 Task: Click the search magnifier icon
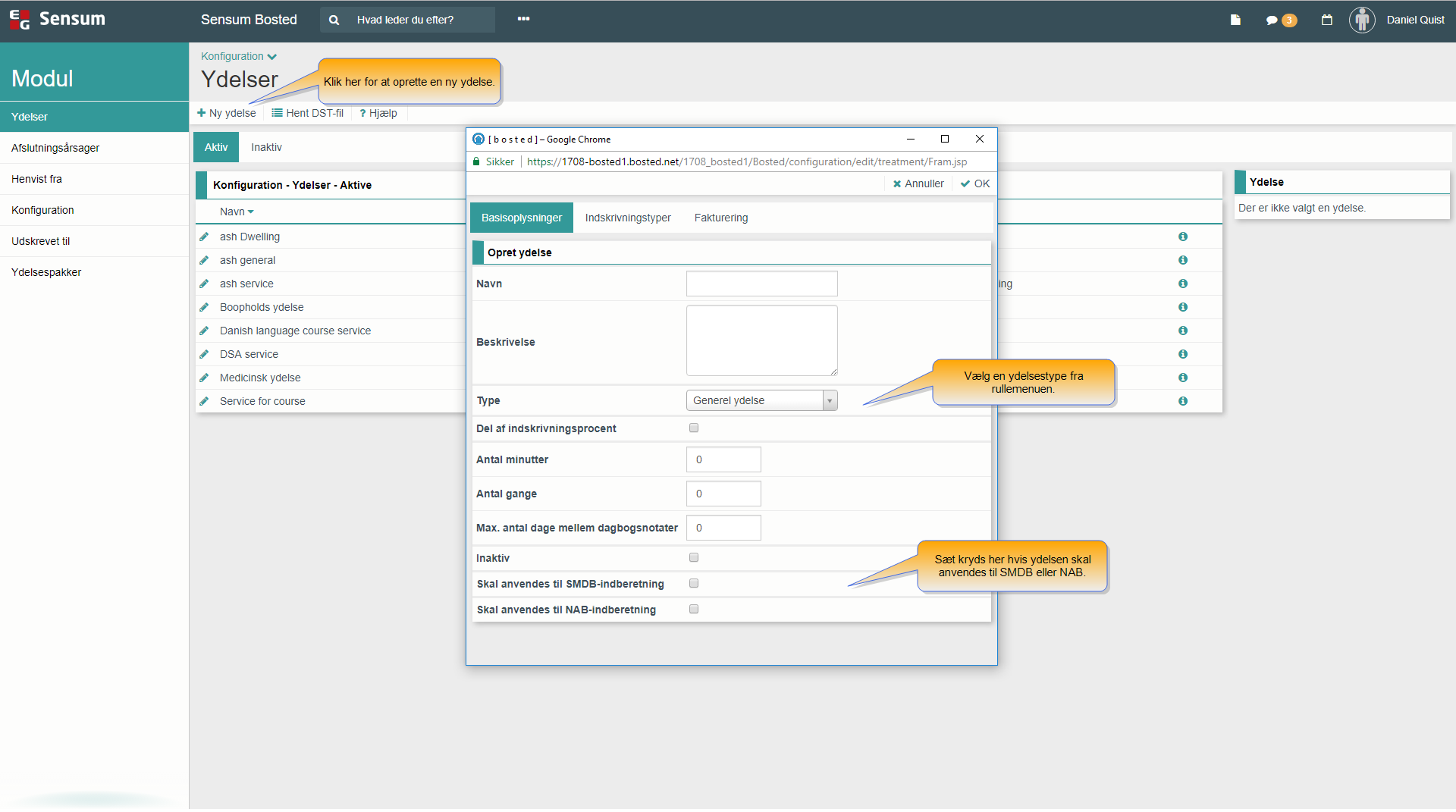click(x=334, y=20)
